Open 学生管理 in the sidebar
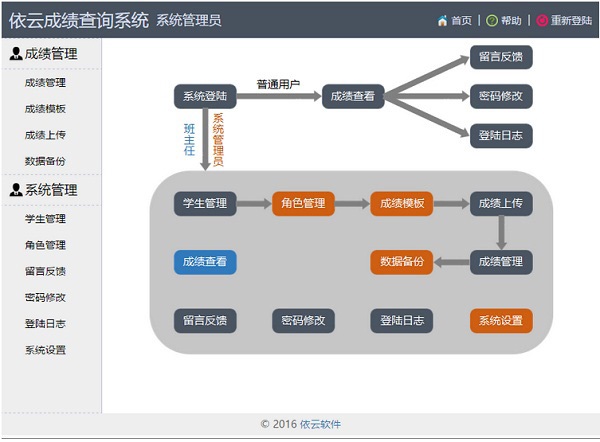 pyautogui.click(x=45, y=219)
